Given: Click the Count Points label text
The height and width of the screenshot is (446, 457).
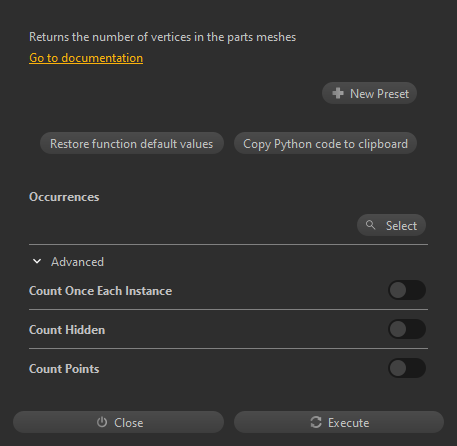Looking at the screenshot, I should pos(64,369).
